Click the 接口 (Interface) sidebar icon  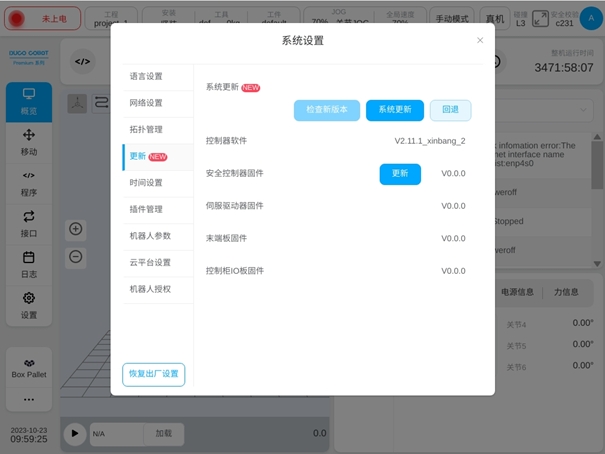(29, 223)
